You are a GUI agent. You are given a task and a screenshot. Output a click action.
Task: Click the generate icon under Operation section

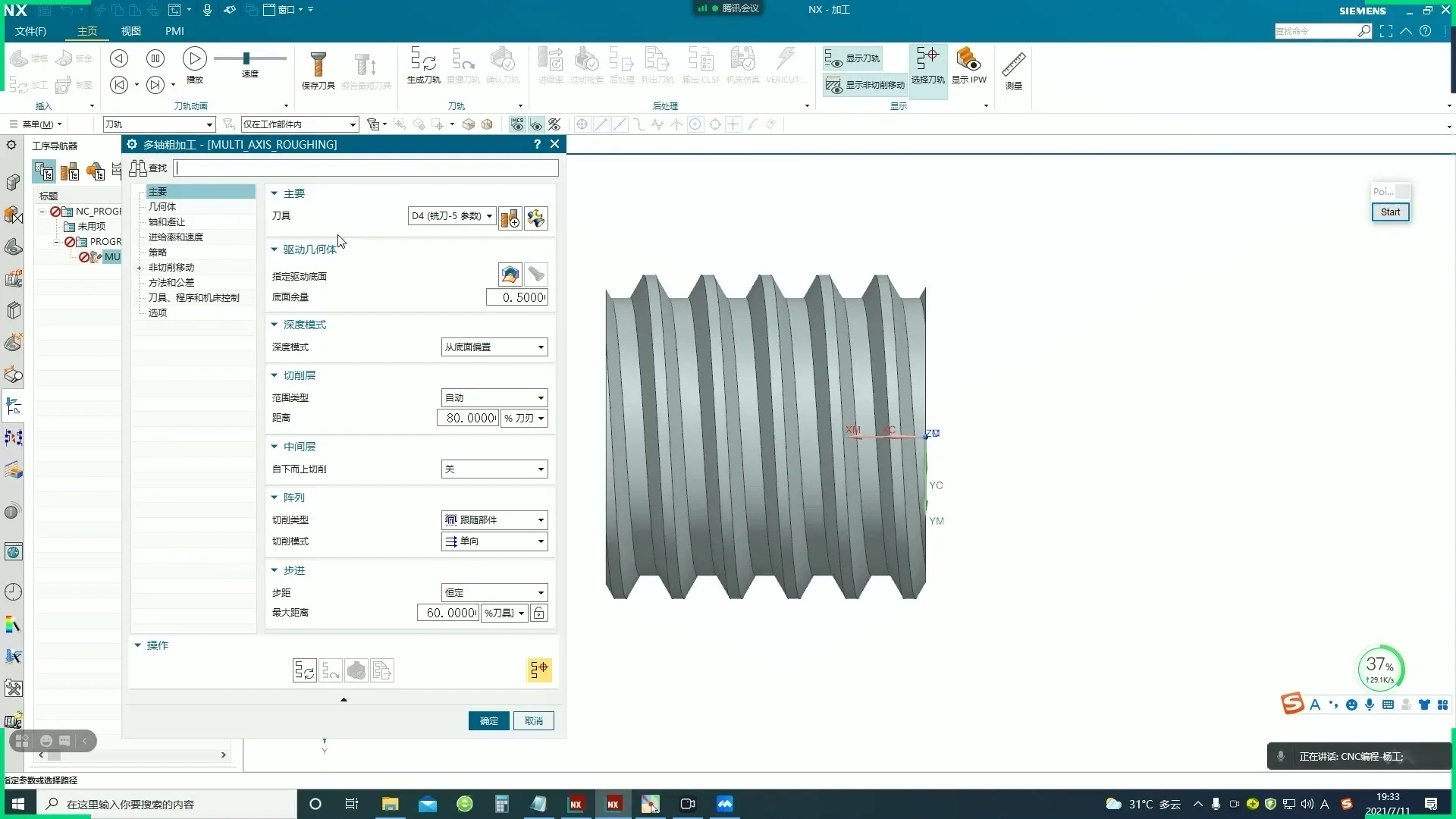(x=304, y=670)
